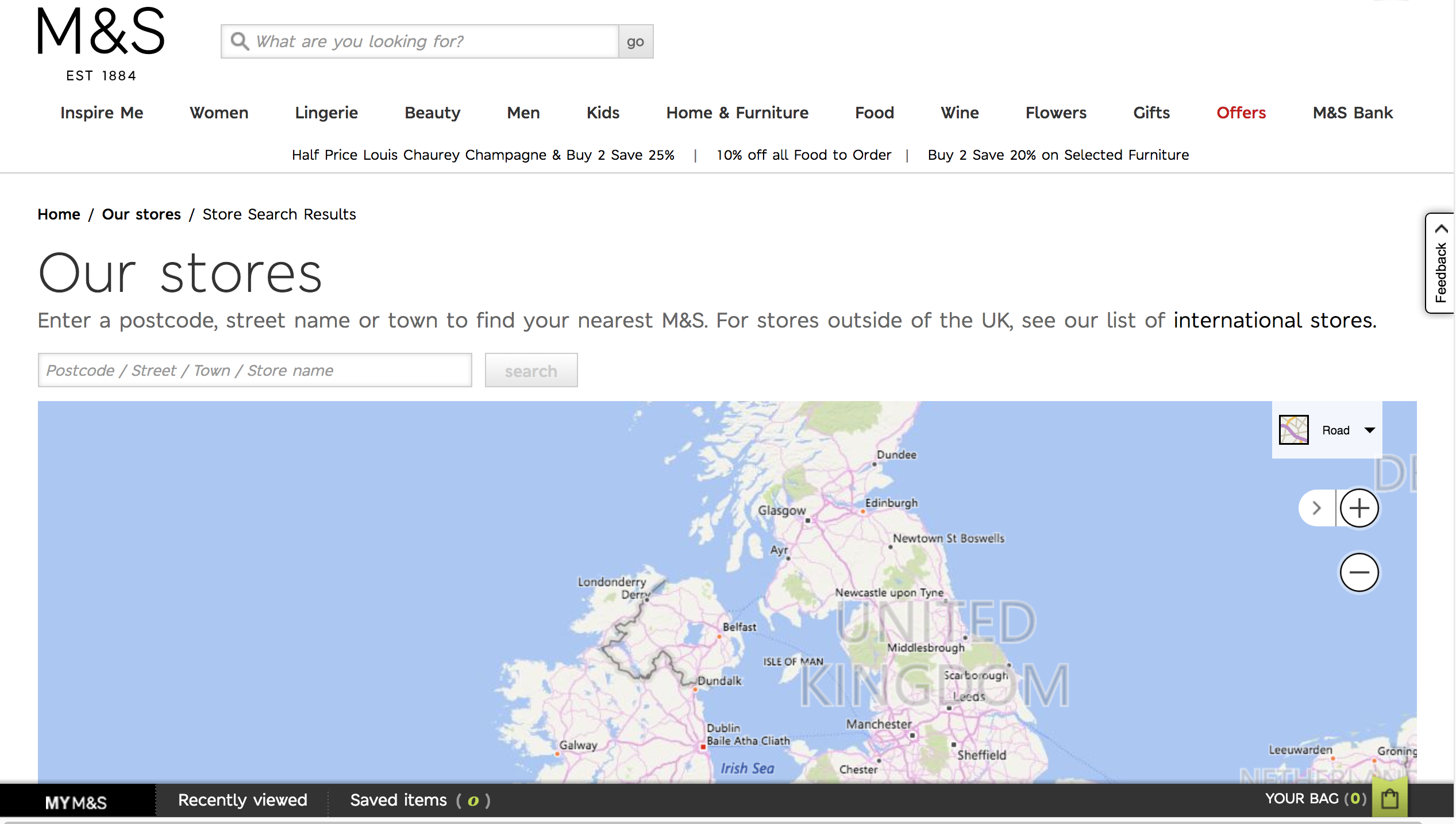Expand the Feedback tab chevron
Screen dimensions: 1456x824
tap(1441, 229)
